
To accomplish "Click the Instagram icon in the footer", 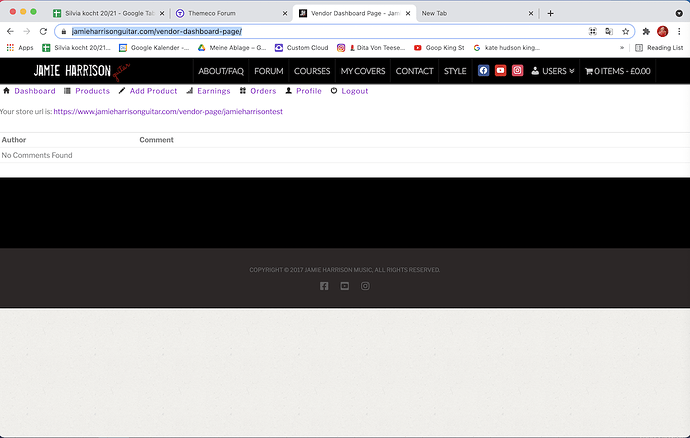I will tap(365, 286).
